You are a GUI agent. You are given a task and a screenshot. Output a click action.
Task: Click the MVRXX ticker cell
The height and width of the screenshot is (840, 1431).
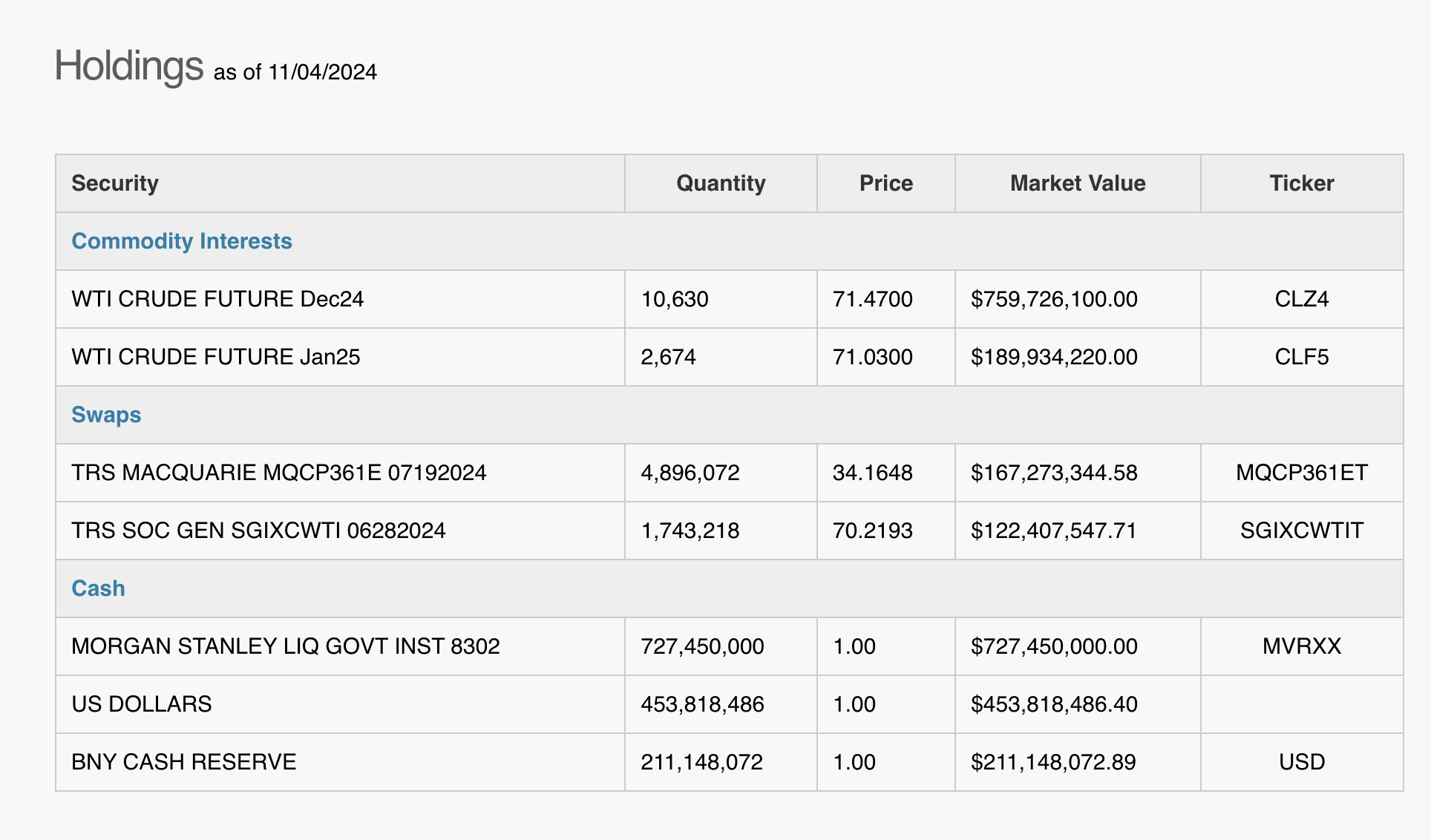pos(1301,646)
